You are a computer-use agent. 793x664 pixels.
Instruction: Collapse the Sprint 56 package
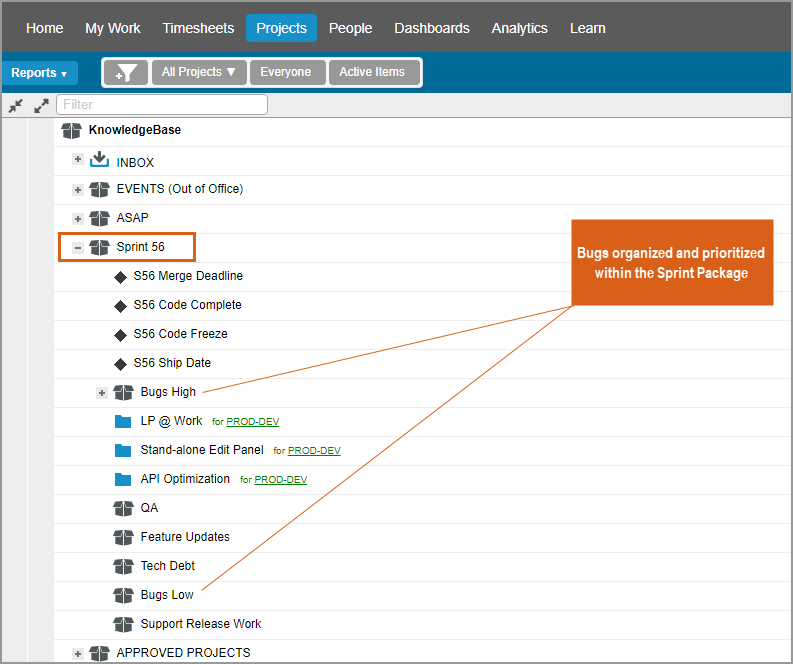[x=78, y=247]
